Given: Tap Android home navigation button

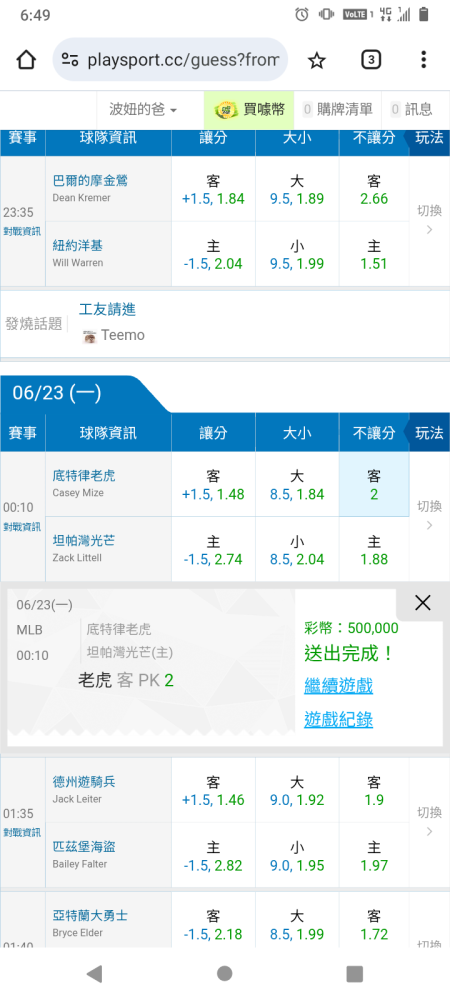Looking at the screenshot, I should click(224, 973).
